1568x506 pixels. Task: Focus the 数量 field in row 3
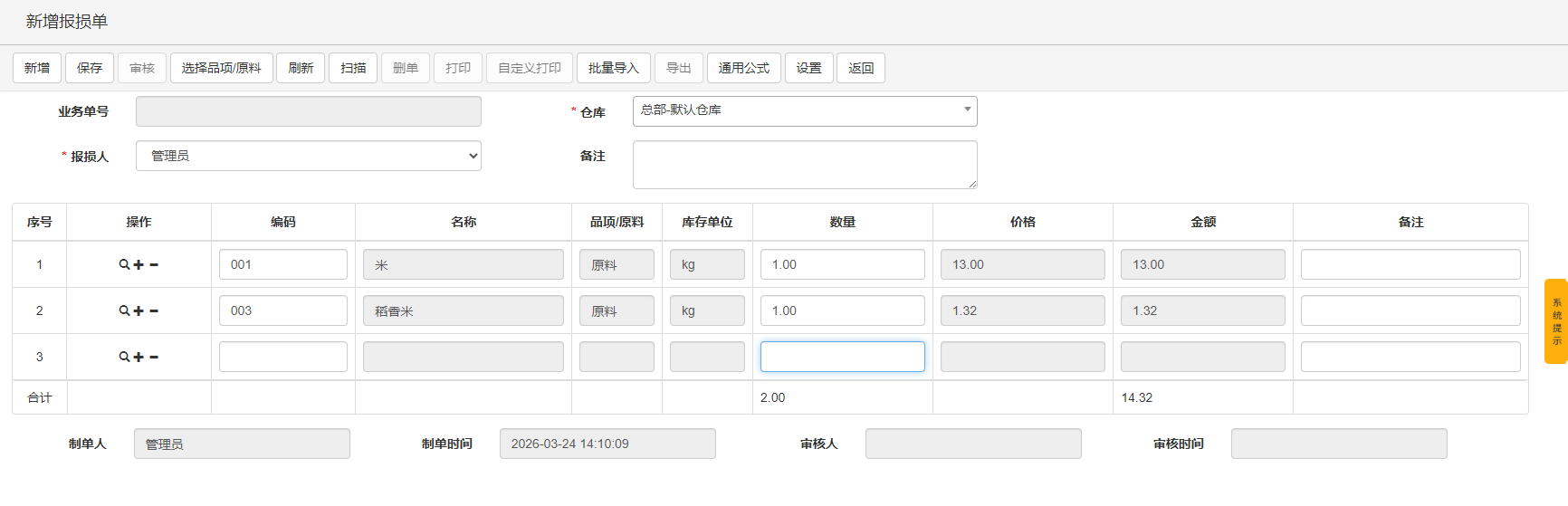coord(842,357)
